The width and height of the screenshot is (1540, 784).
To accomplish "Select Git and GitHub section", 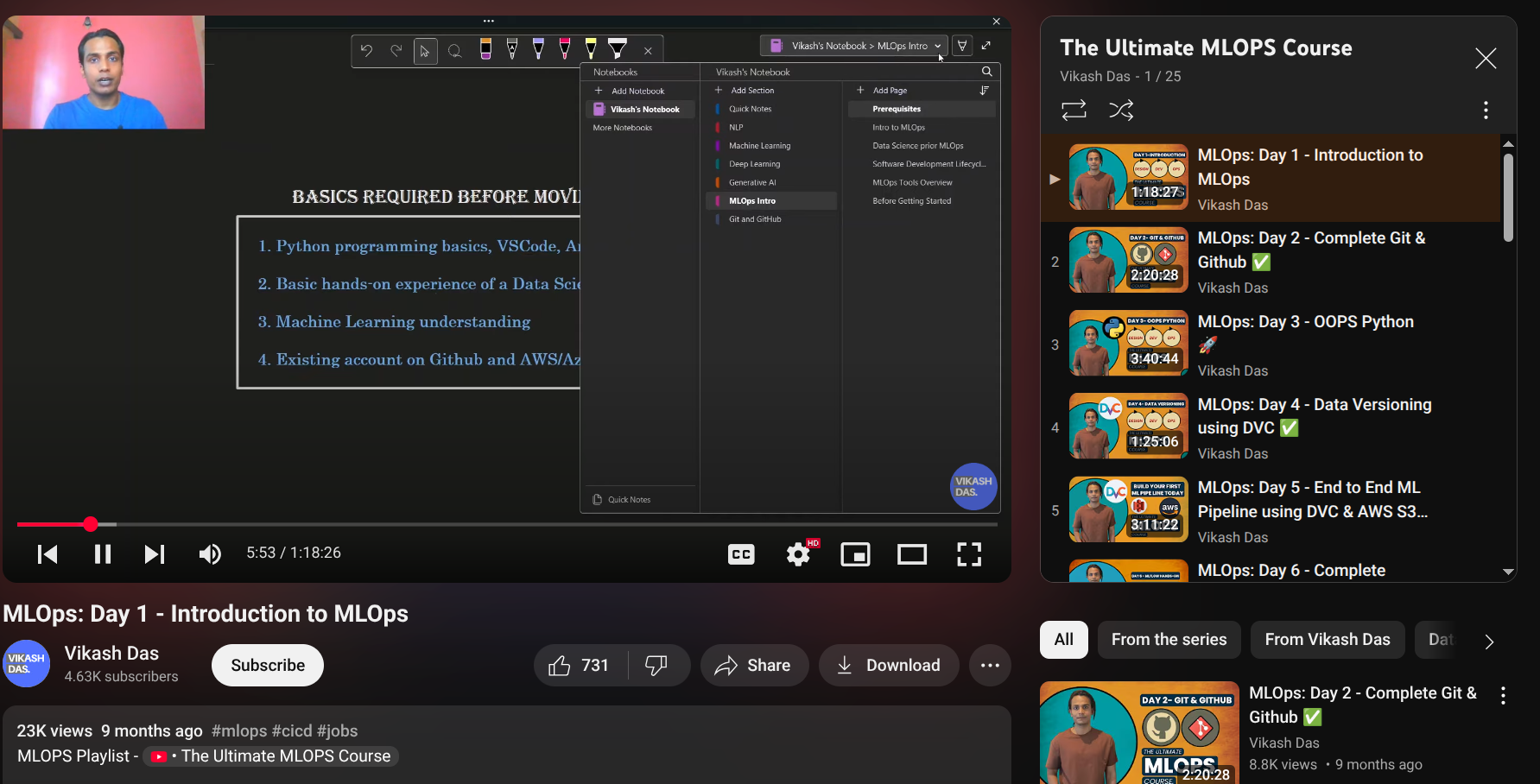I will click(x=771, y=219).
